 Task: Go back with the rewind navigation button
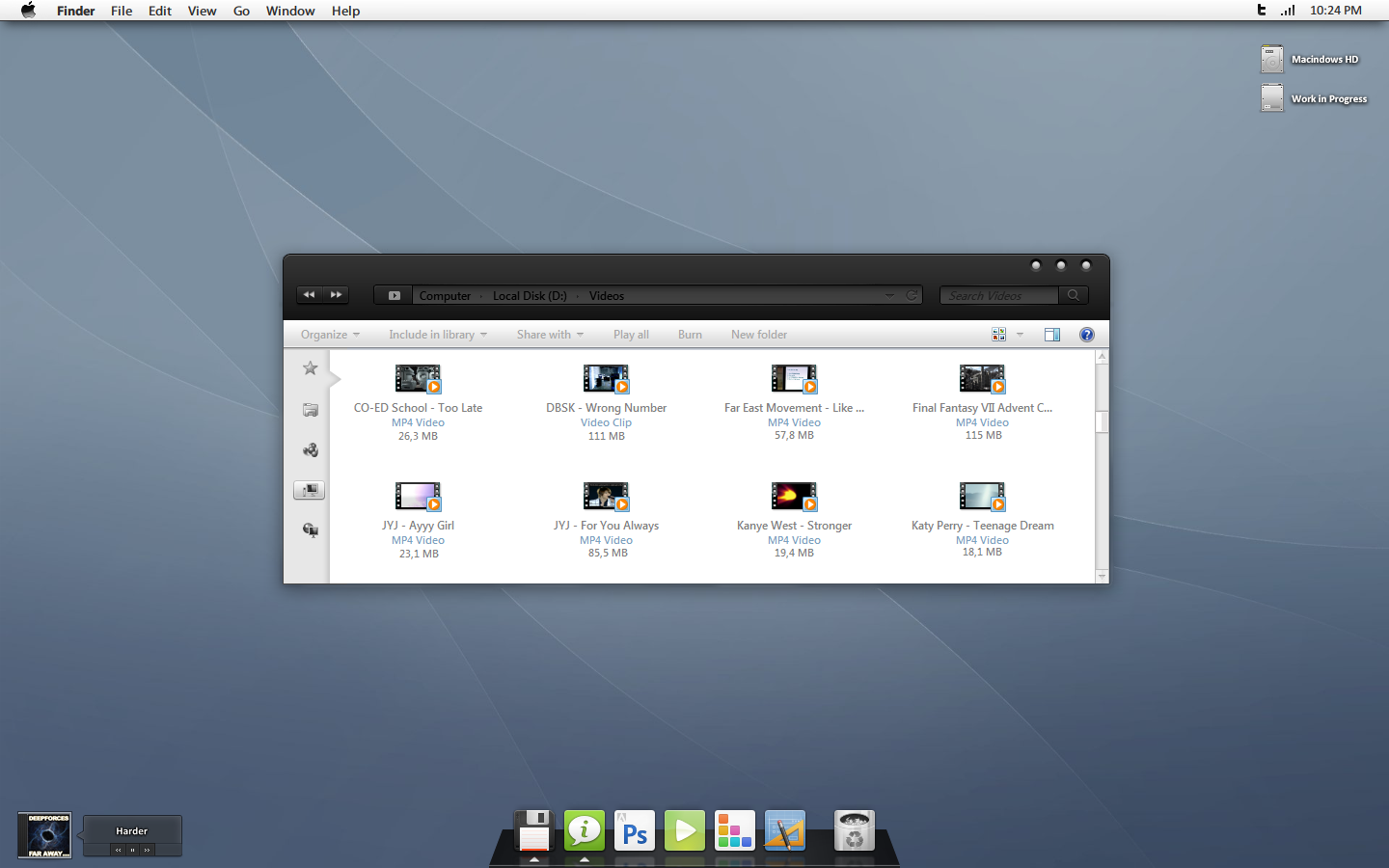(x=309, y=295)
